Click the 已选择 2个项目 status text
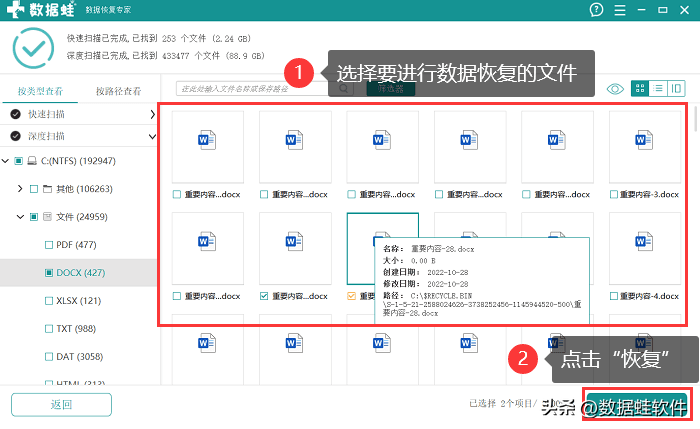Screen dimensions: 700x429 click(x=501, y=404)
